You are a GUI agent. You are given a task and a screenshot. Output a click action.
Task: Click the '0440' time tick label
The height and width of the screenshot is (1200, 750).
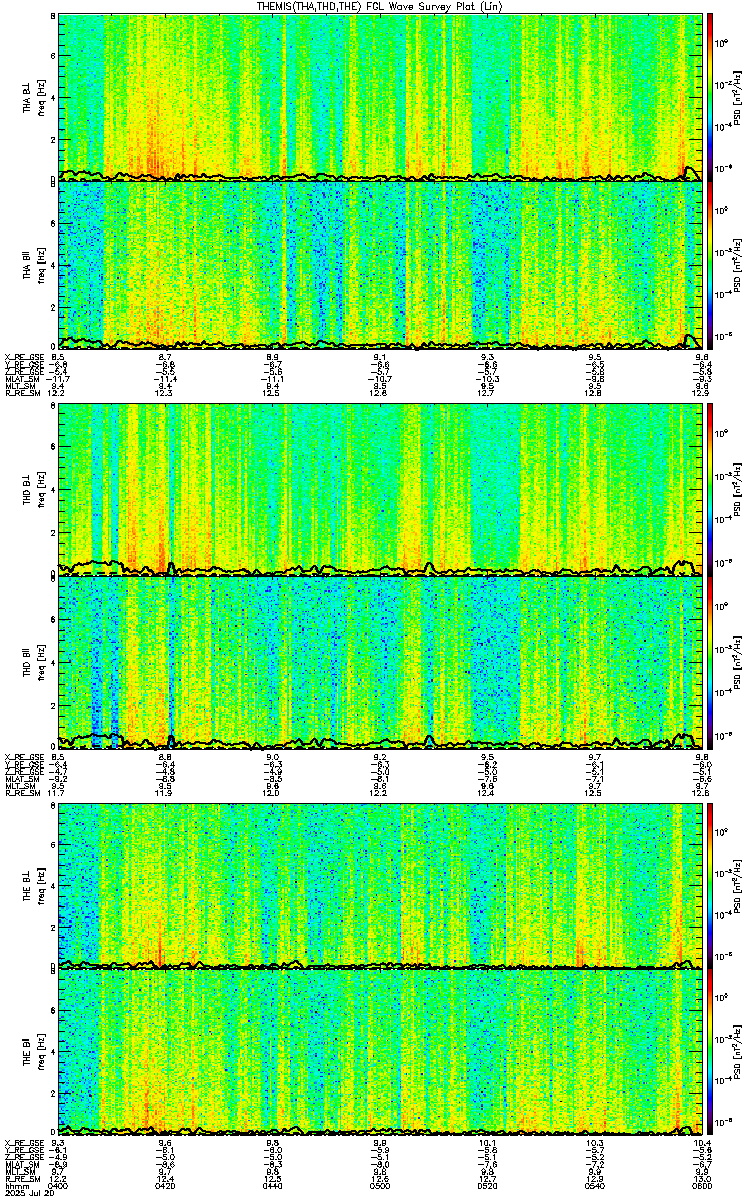(x=273, y=1184)
